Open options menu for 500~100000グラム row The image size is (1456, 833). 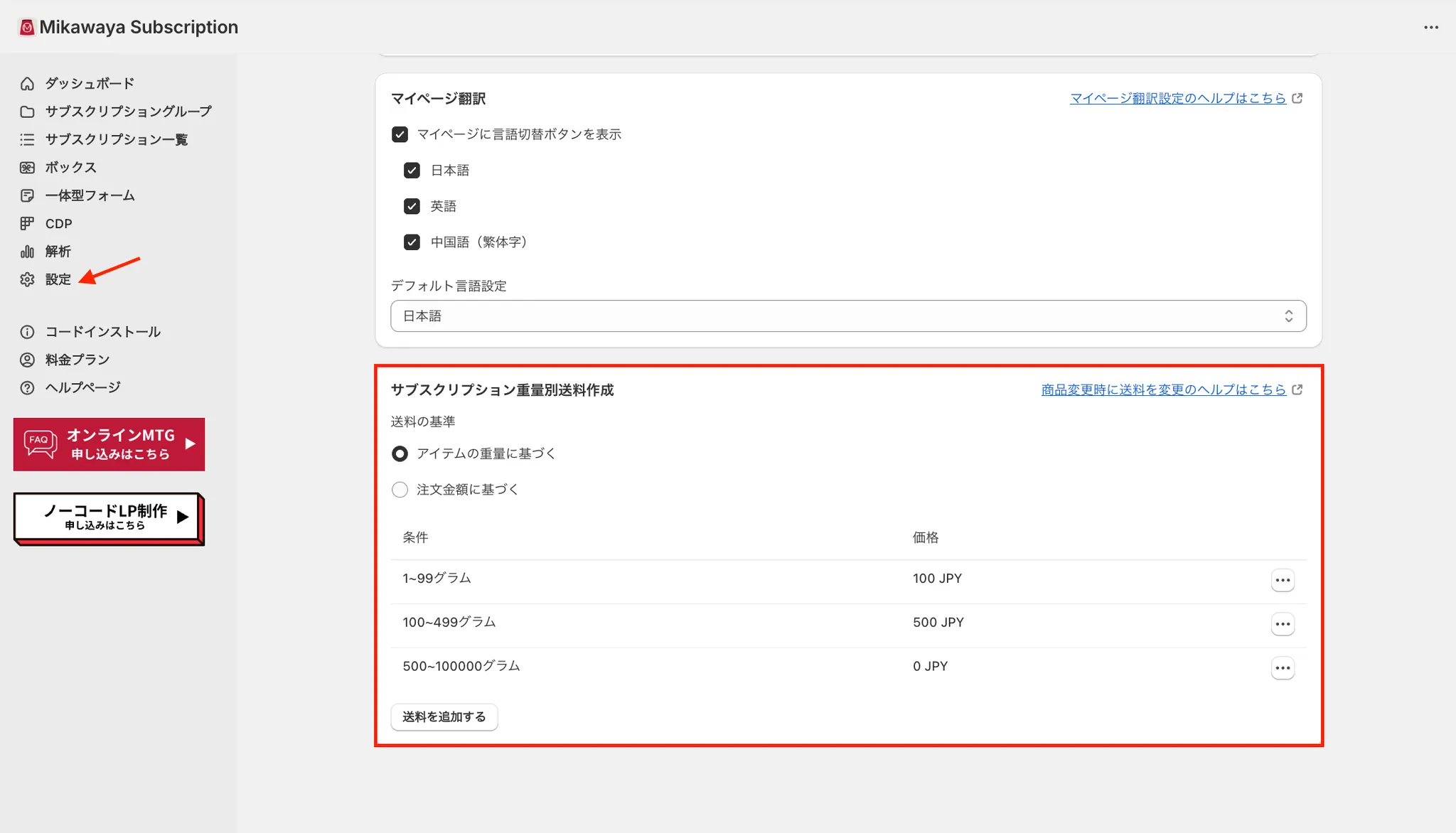pos(1282,667)
